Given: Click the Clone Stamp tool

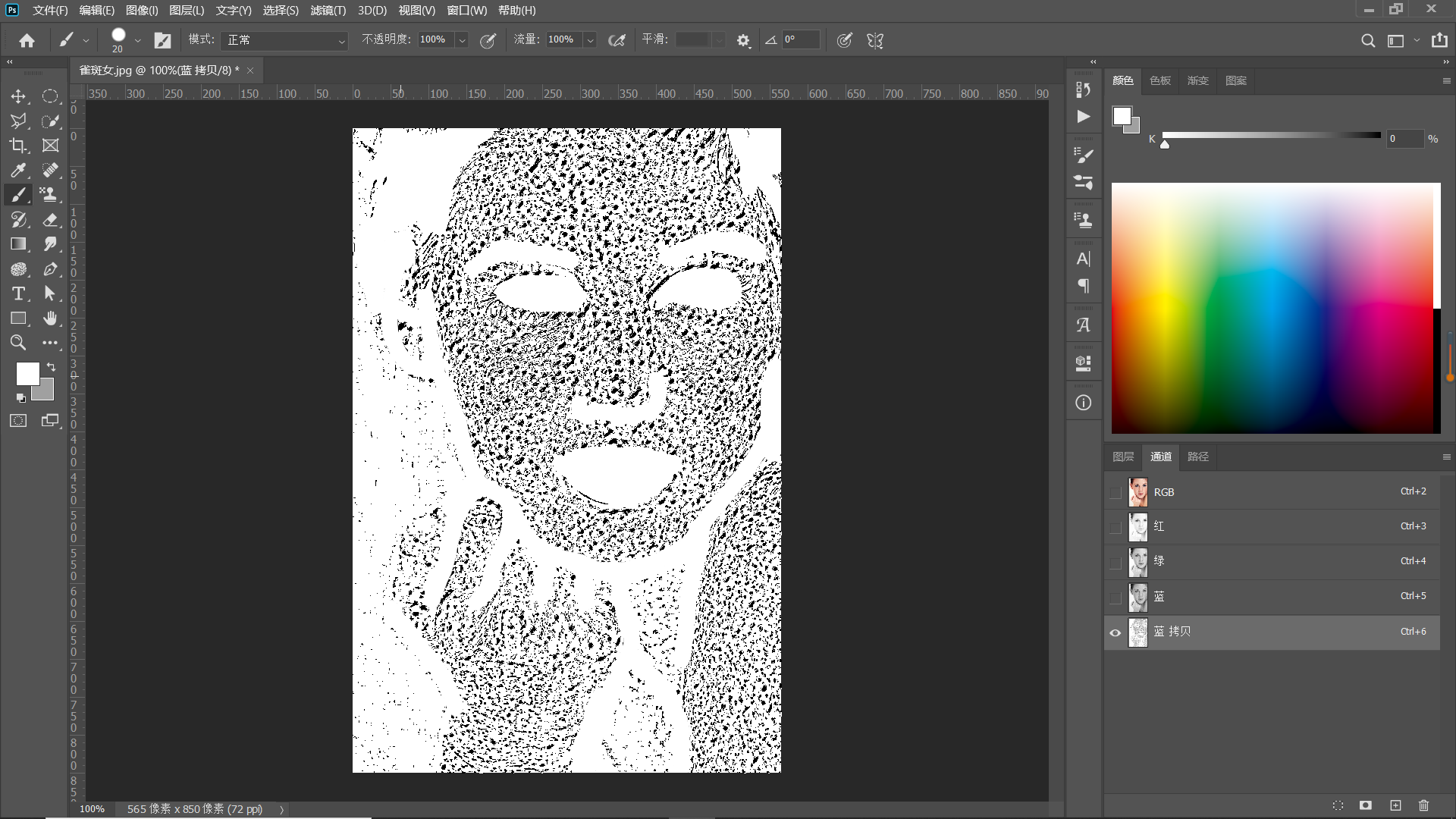Looking at the screenshot, I should tap(50, 195).
